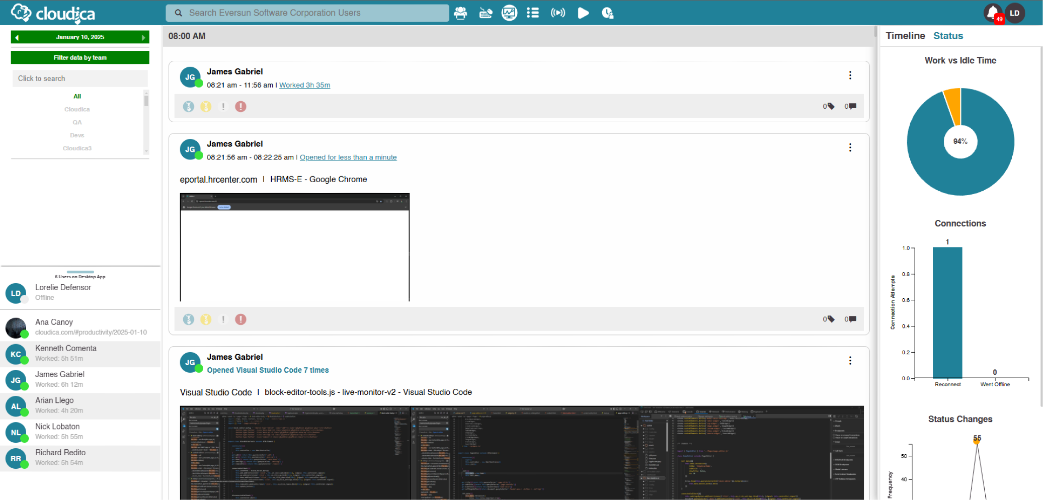The height and width of the screenshot is (500, 1043).
Task: Select the Cloudica3 team filter
Action: click(77, 148)
